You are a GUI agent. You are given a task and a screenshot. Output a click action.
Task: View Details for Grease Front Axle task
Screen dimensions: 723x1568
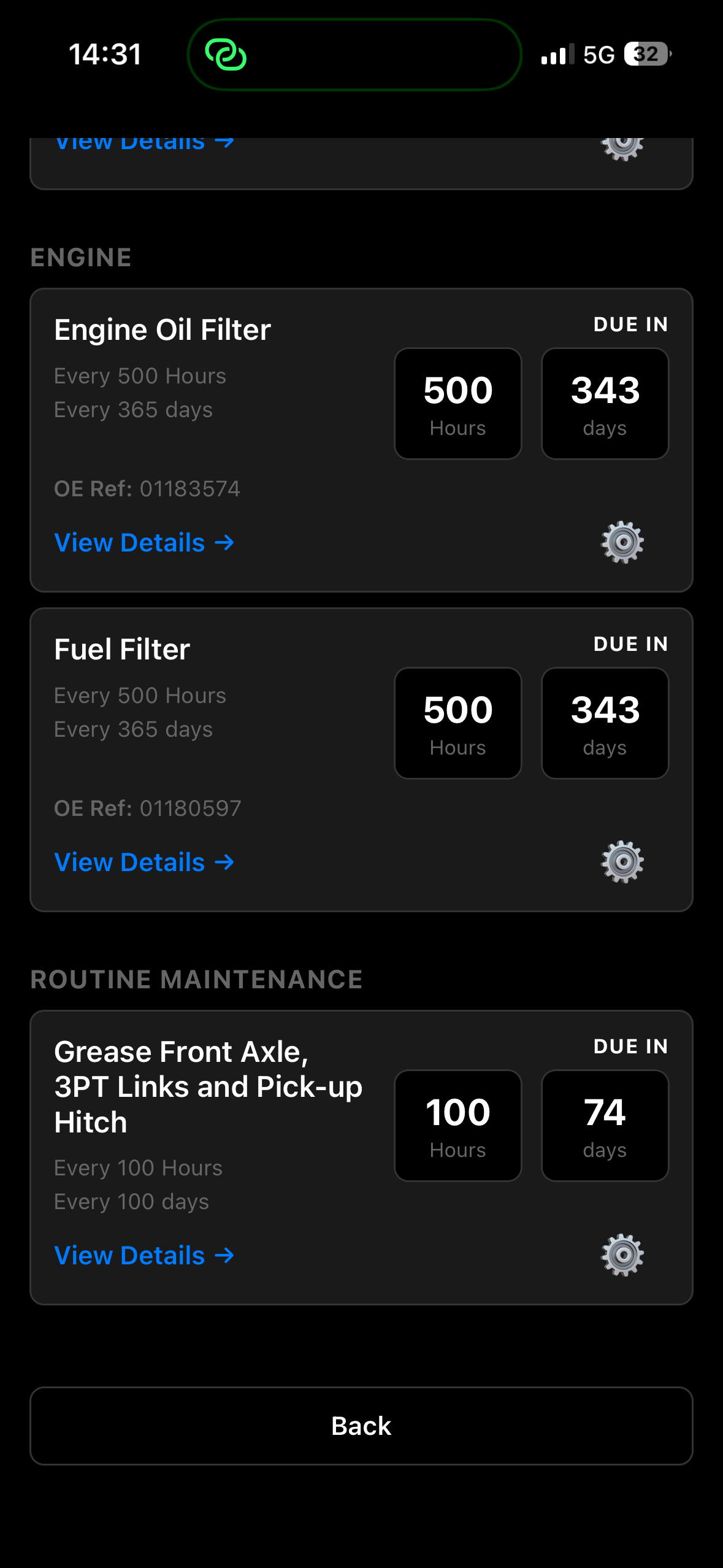click(144, 1256)
